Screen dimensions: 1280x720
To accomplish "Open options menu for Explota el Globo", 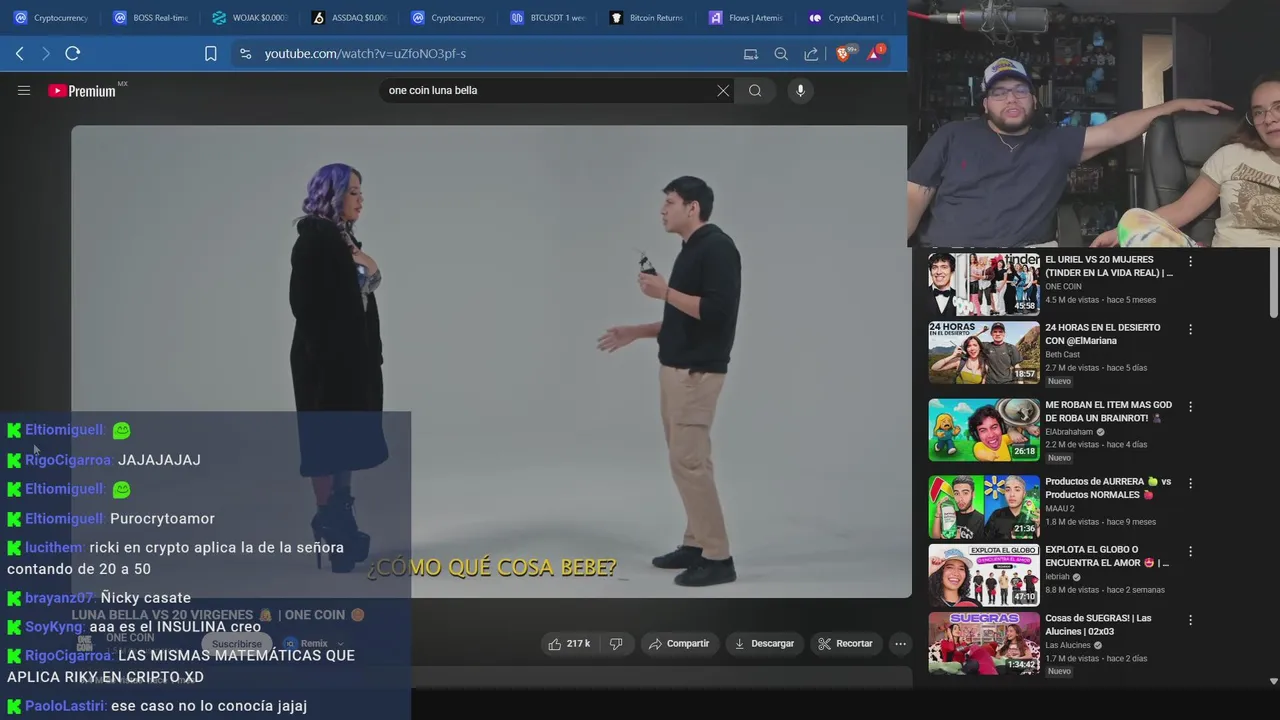I will (x=1190, y=551).
